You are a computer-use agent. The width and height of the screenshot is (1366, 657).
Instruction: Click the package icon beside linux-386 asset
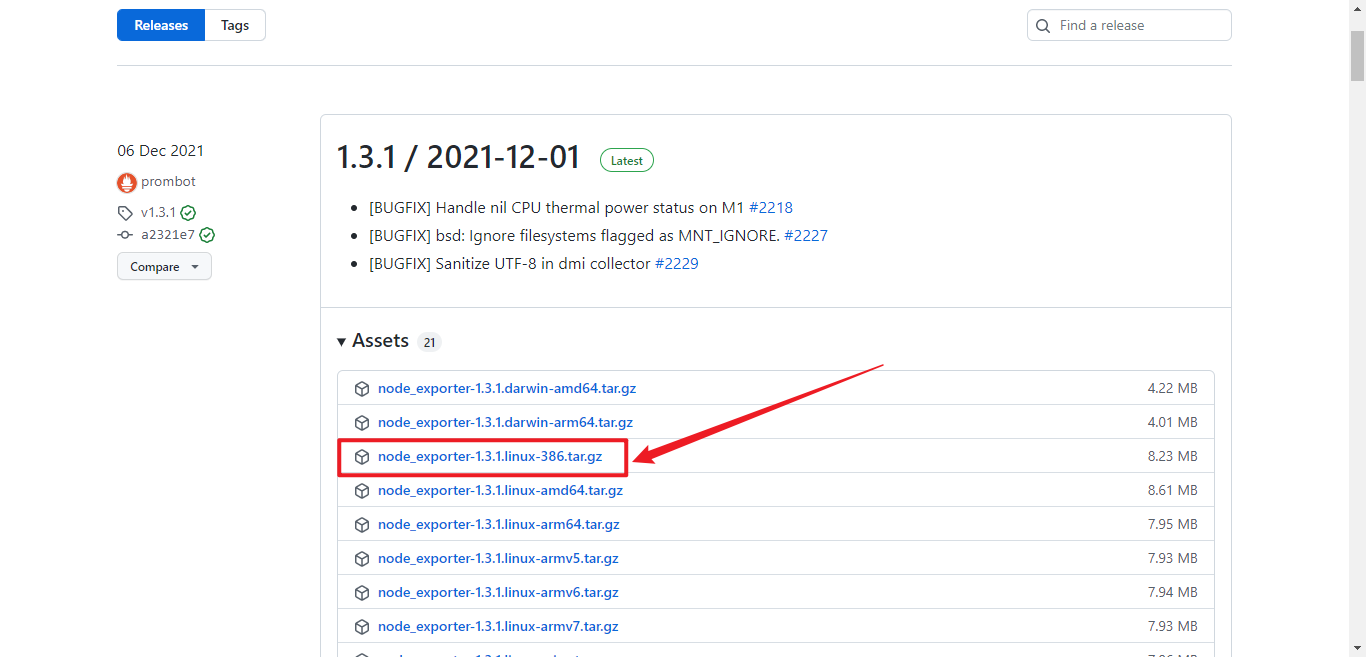[362, 456]
